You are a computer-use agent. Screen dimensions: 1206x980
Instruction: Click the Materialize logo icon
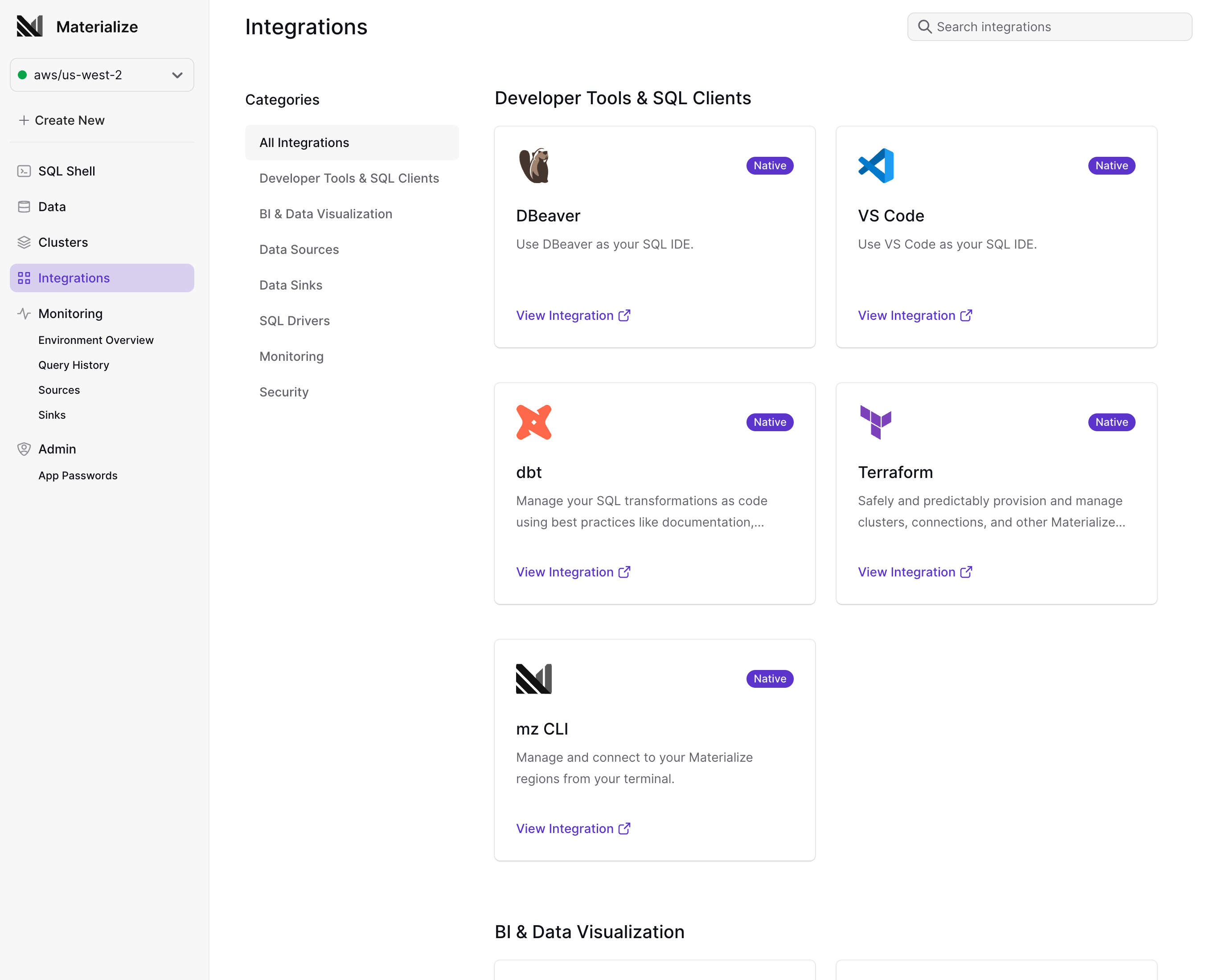point(29,26)
